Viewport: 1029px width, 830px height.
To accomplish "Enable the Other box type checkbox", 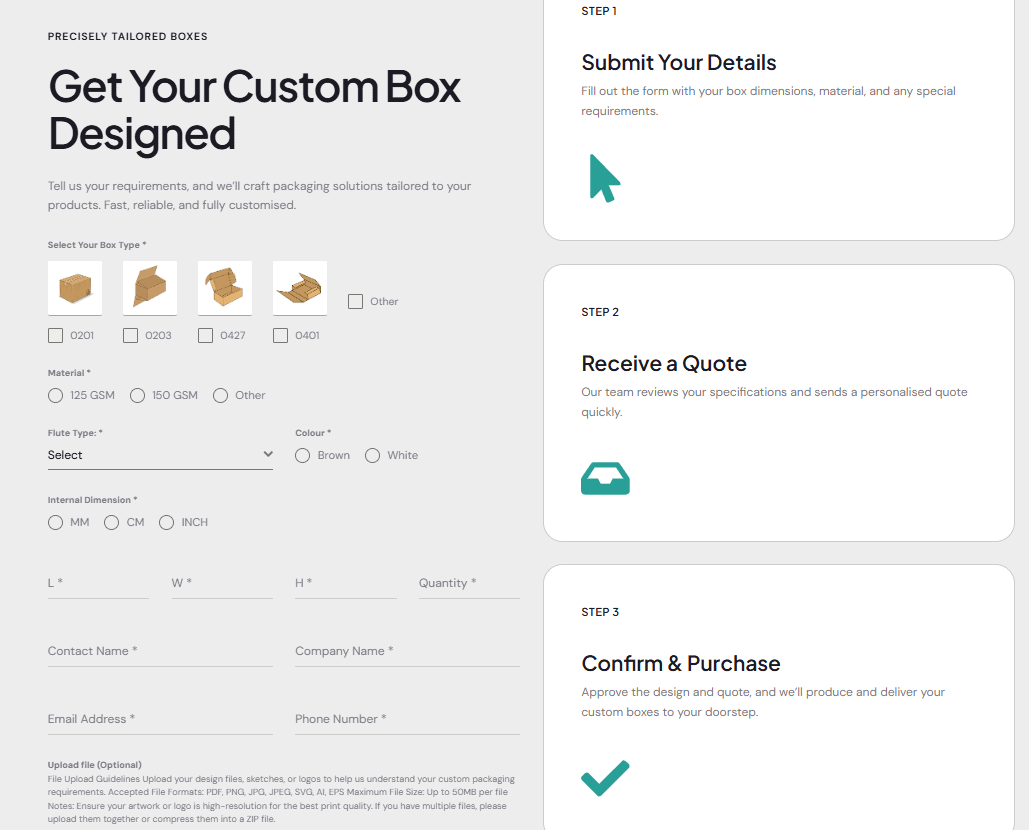I will click(x=356, y=300).
